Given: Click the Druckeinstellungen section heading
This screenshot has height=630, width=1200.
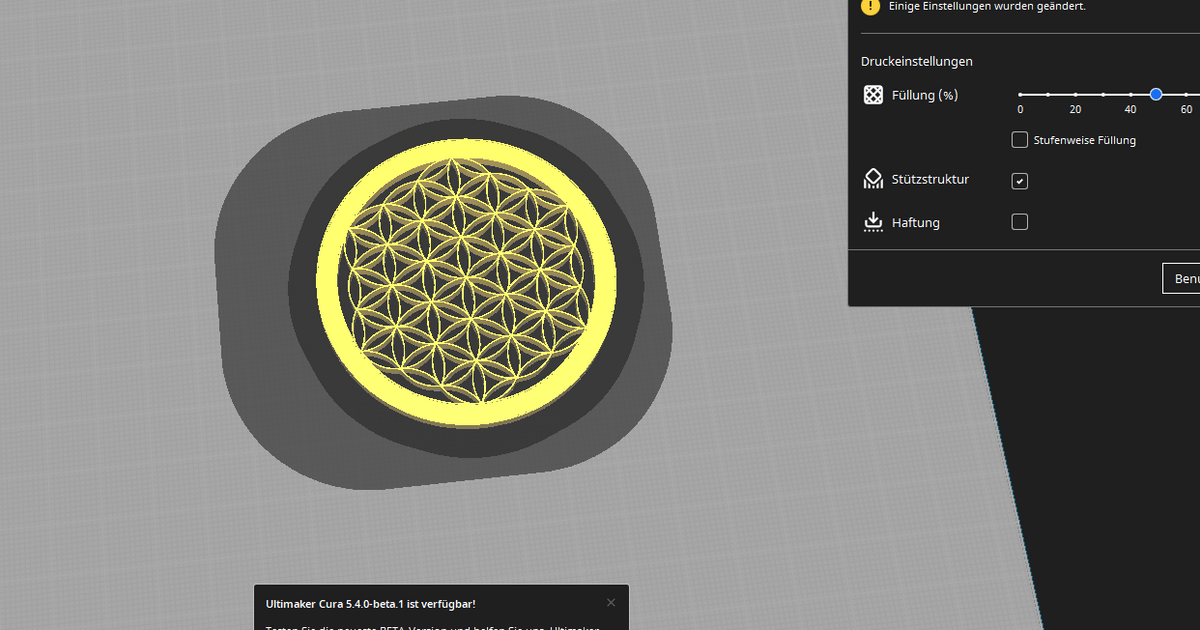Looking at the screenshot, I should (x=916, y=62).
